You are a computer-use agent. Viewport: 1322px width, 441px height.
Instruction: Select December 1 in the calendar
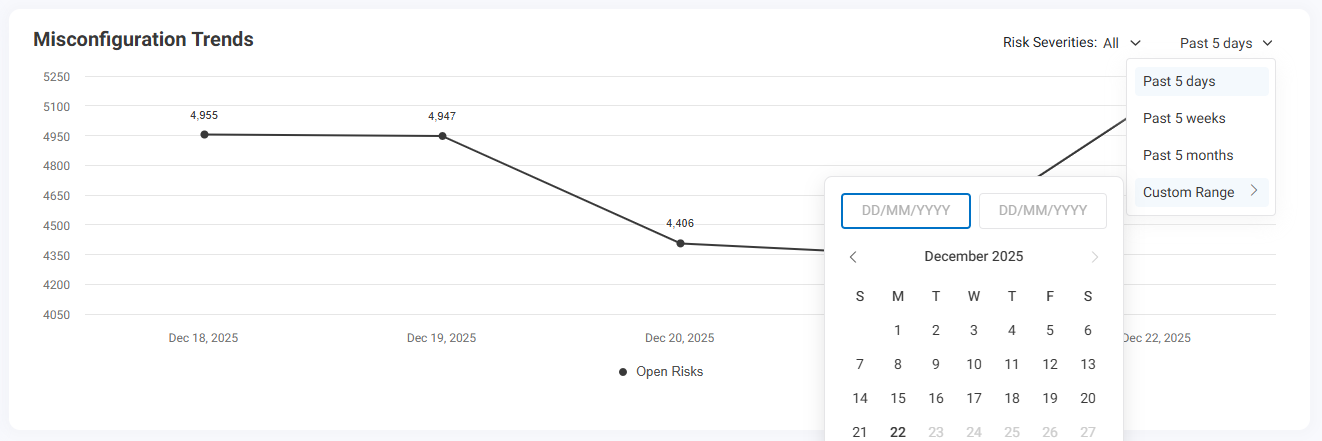pos(898,330)
